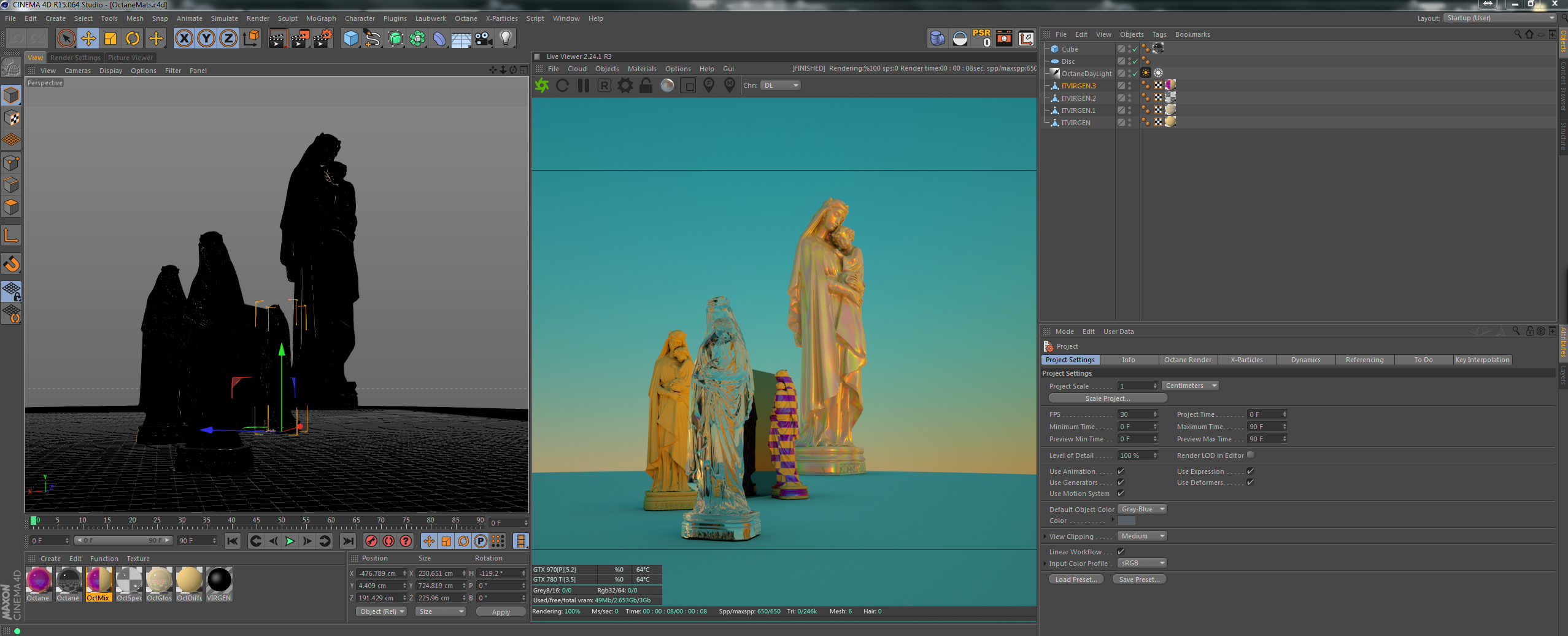Start Octane render in Live Viewer
The width and height of the screenshot is (1568, 636).
(542, 85)
